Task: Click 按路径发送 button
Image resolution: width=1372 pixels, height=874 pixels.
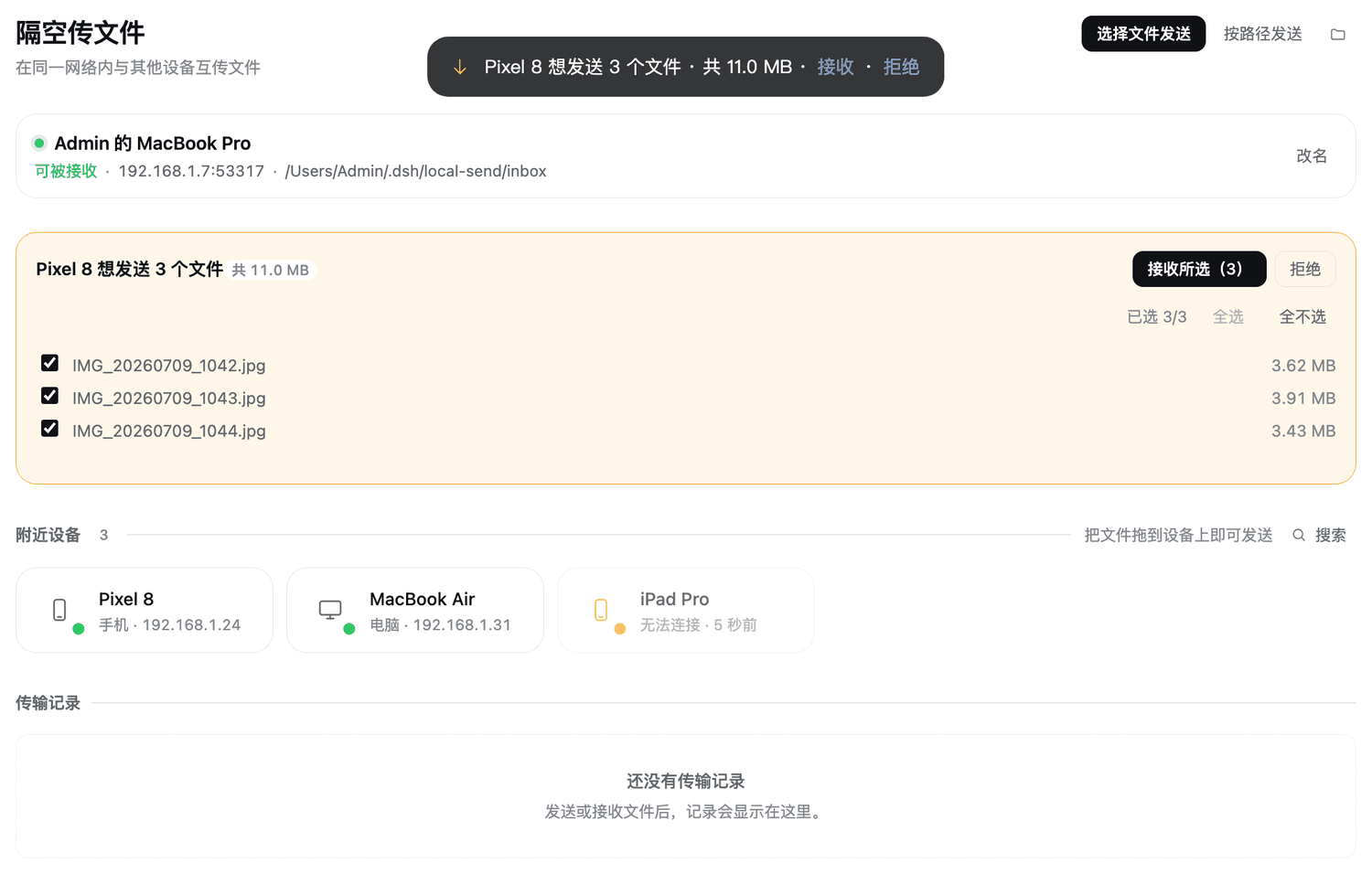Action: point(1262,34)
